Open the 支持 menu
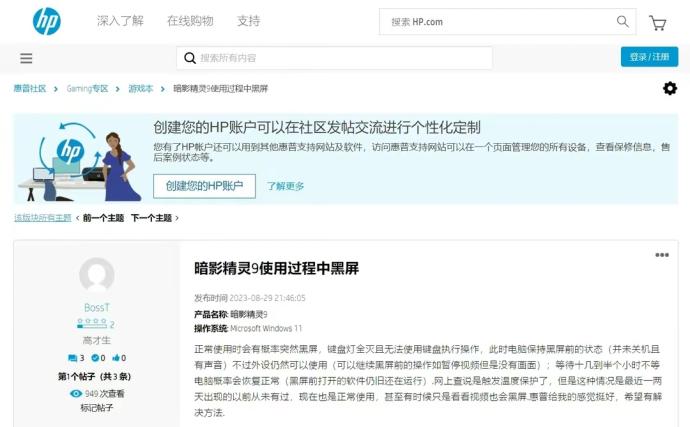The height and width of the screenshot is (427, 690). 249,21
